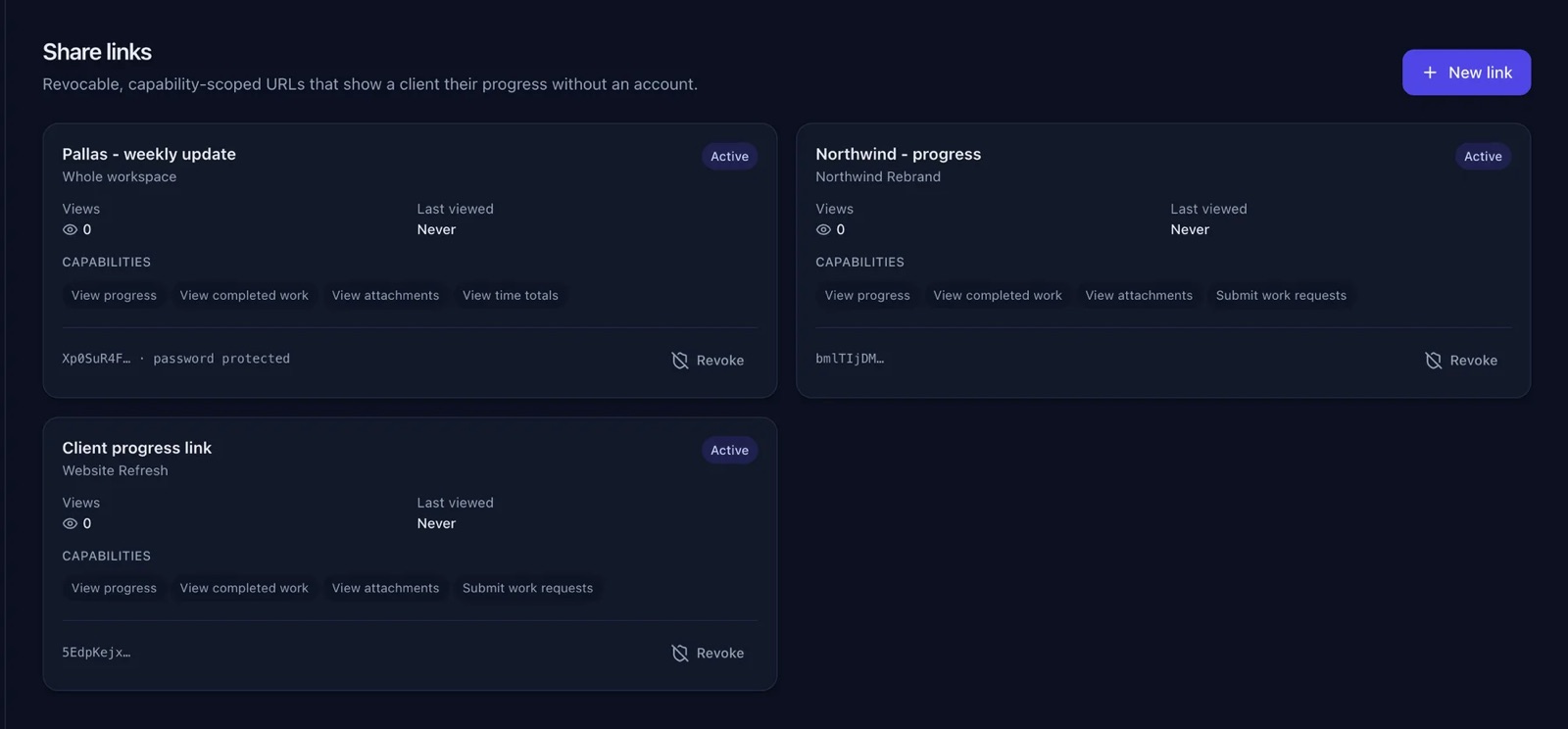
Task: Click the Whole workspace subtitle
Action: click(120, 177)
